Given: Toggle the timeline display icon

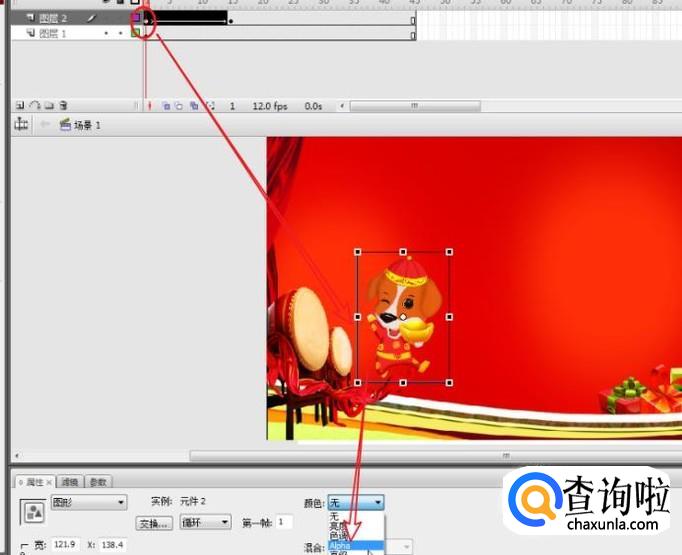Looking at the screenshot, I should coord(21,125).
